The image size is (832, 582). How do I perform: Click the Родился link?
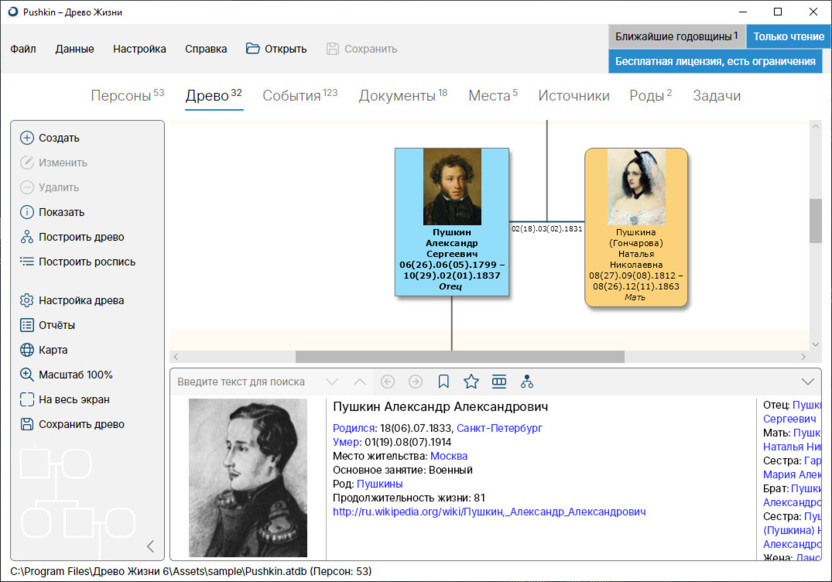click(x=353, y=428)
